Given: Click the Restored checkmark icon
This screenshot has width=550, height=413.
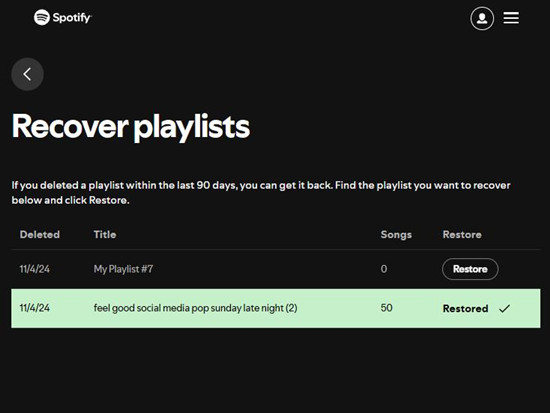Looking at the screenshot, I should point(504,309).
